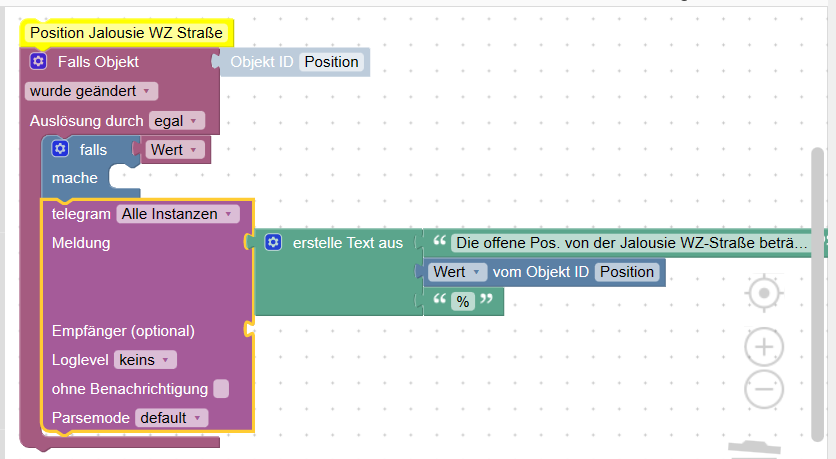Click the Falls Objekt block label
Viewport: 836px width, 459px height.
(x=98, y=62)
